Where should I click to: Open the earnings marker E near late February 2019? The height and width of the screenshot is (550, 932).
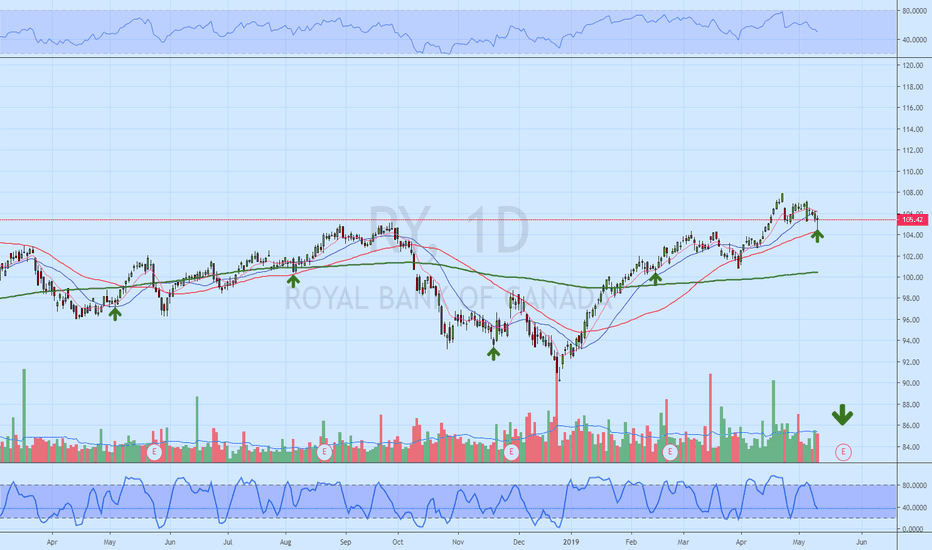tap(670, 452)
